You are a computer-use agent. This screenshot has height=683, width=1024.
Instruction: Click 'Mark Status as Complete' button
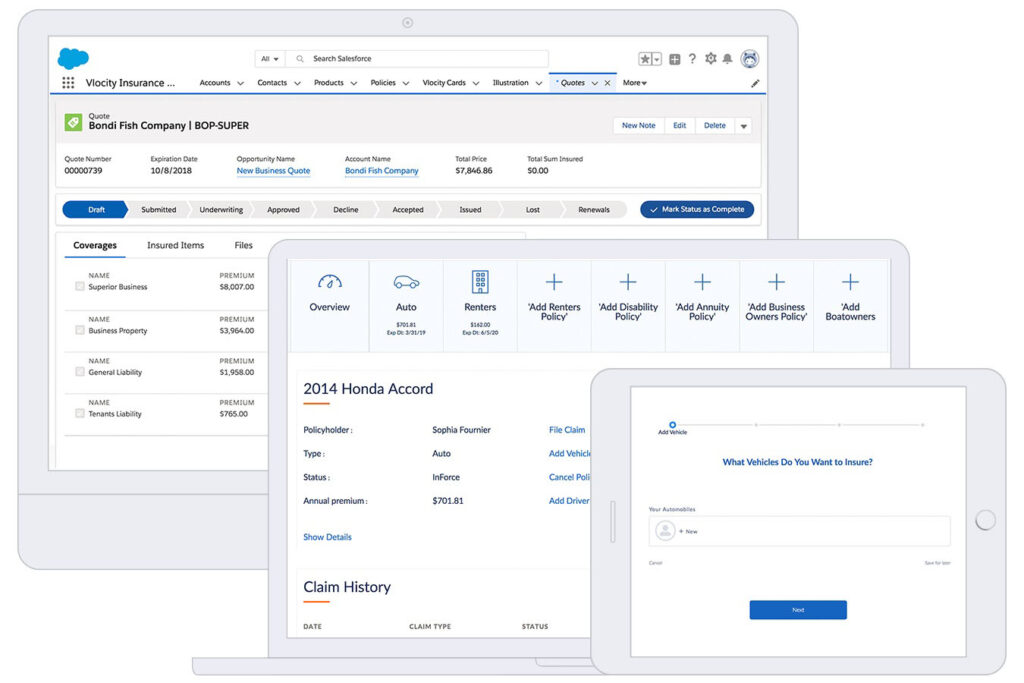pyautogui.click(x=697, y=210)
